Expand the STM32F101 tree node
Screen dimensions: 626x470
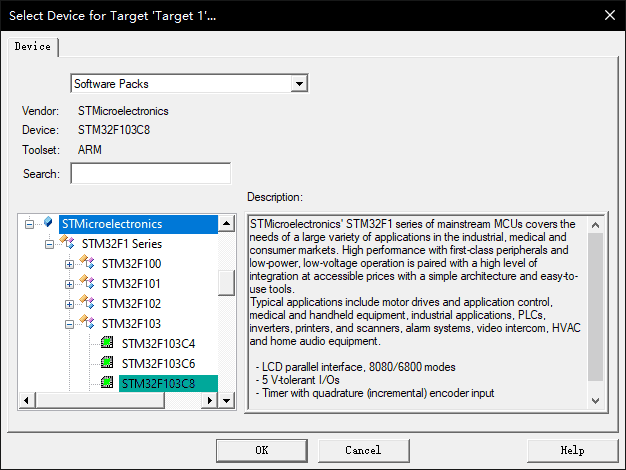70,284
